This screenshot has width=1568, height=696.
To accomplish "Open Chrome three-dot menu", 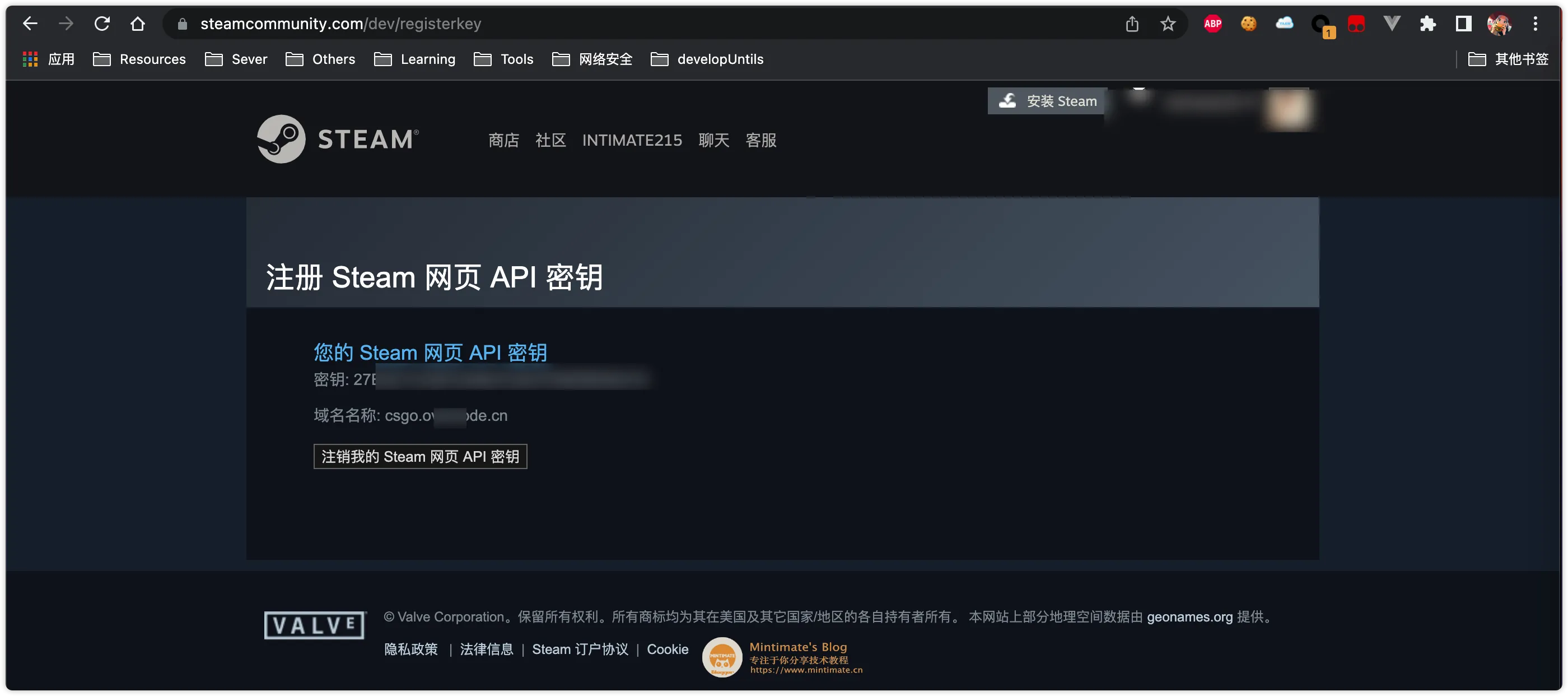I will pos(1535,24).
